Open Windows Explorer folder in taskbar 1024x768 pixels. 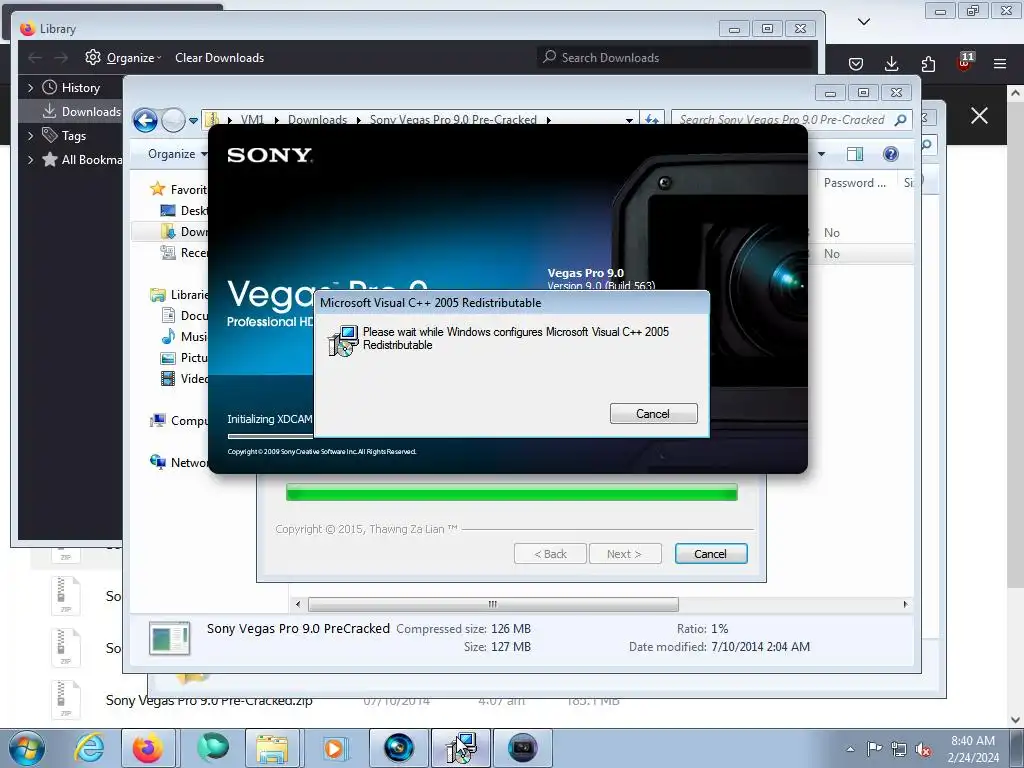click(x=272, y=748)
